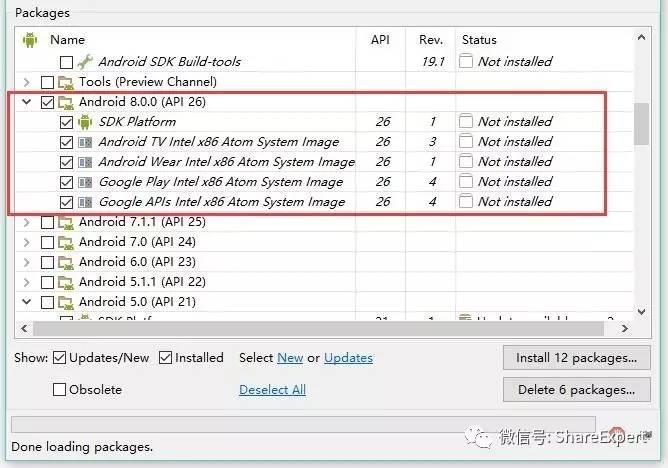Click the scroll down arrow of package list
Screen dimensions: 668x468
[x=641, y=312]
